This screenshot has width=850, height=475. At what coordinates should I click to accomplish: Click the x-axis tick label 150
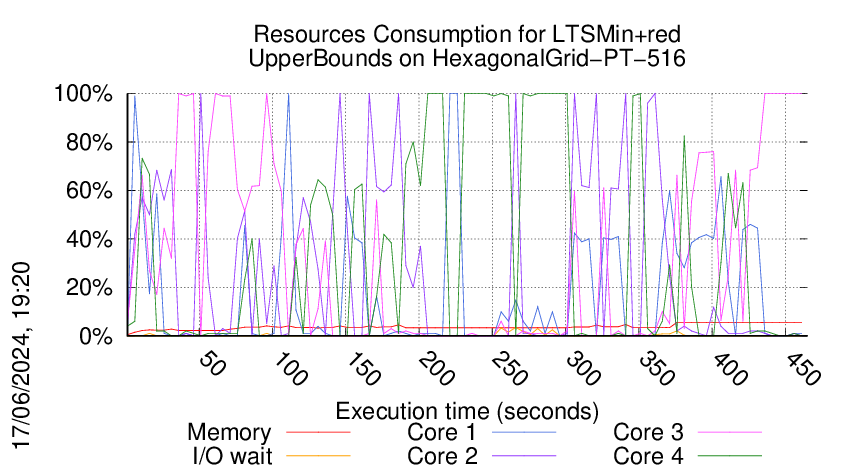coord(363,369)
